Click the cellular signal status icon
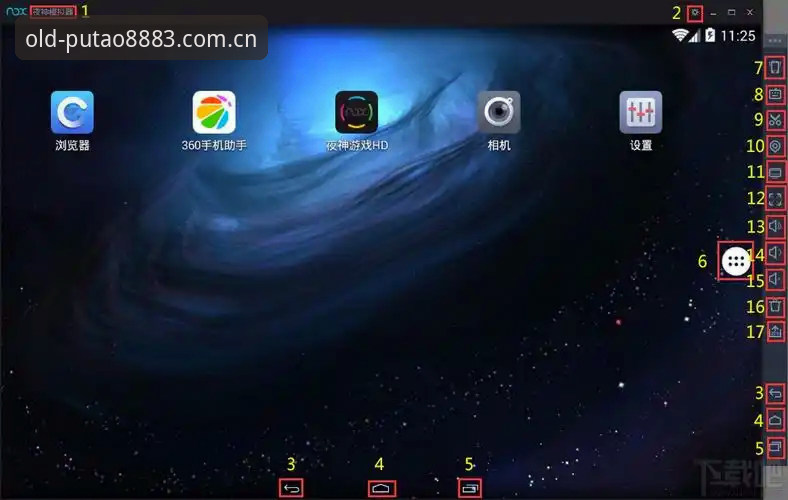This screenshot has height=500, width=788. pyautogui.click(x=695, y=36)
